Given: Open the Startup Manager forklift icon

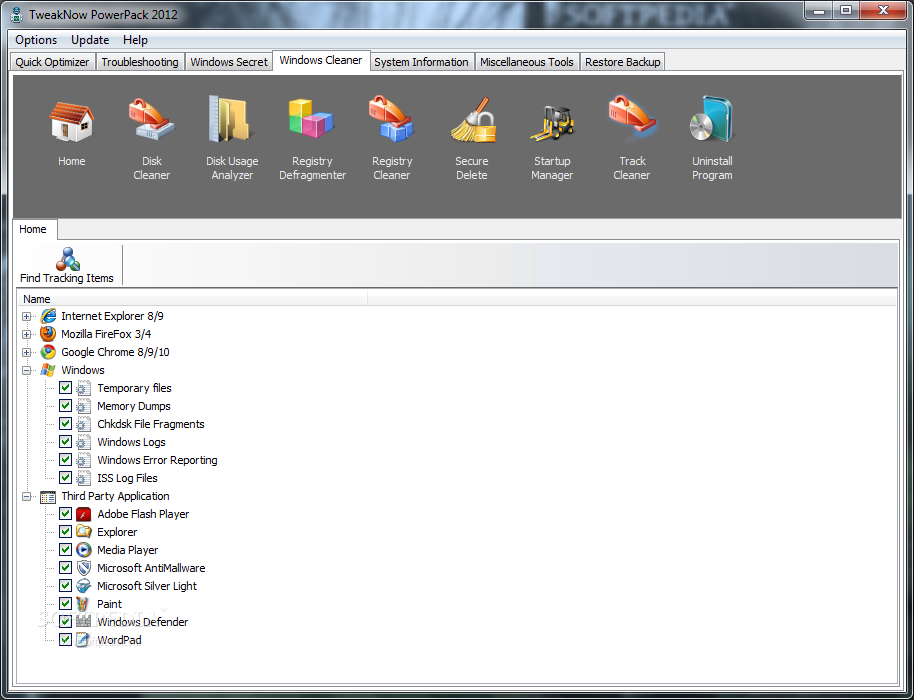Looking at the screenshot, I should pos(552,122).
